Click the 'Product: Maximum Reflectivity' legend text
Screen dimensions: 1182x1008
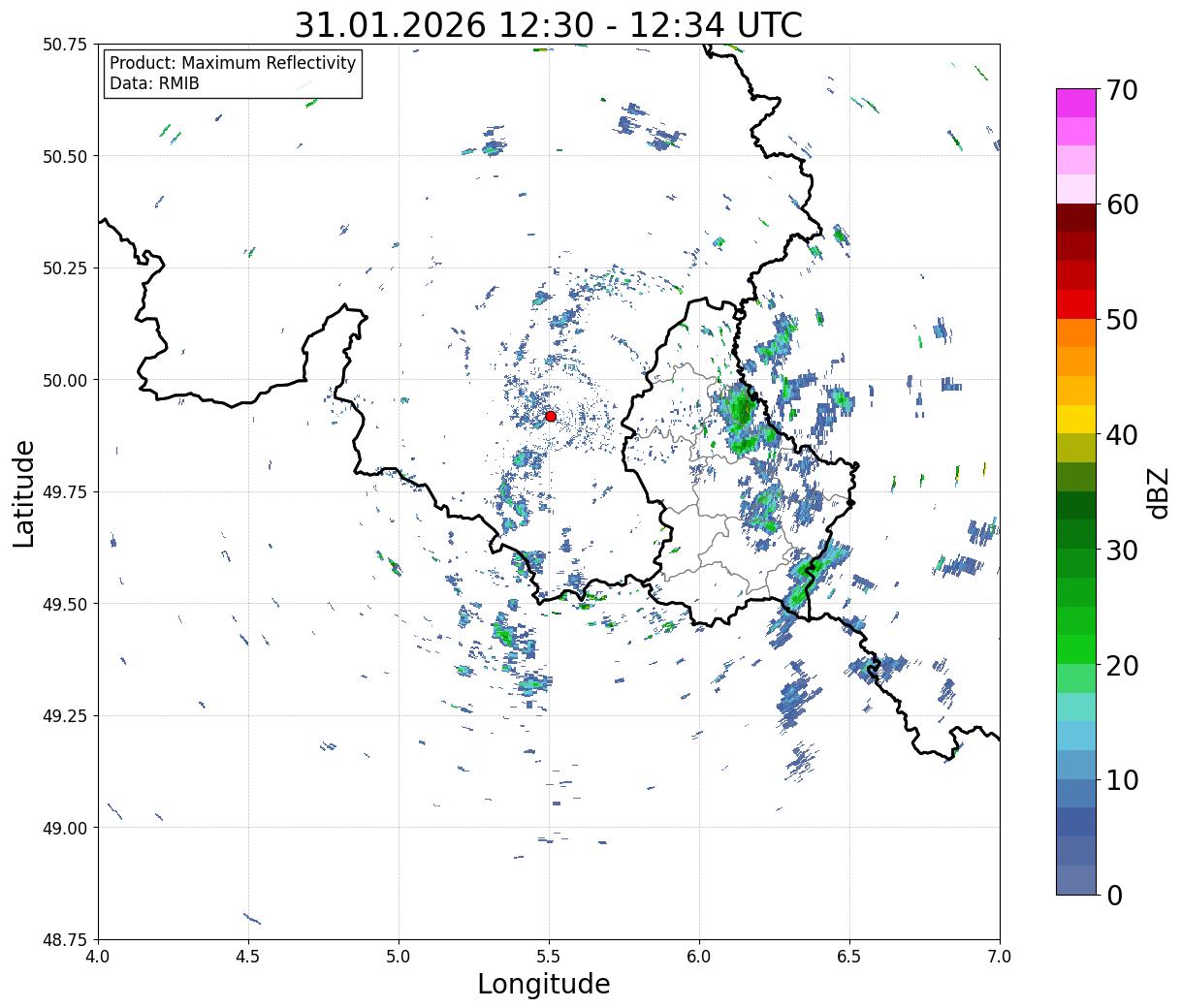(x=233, y=63)
